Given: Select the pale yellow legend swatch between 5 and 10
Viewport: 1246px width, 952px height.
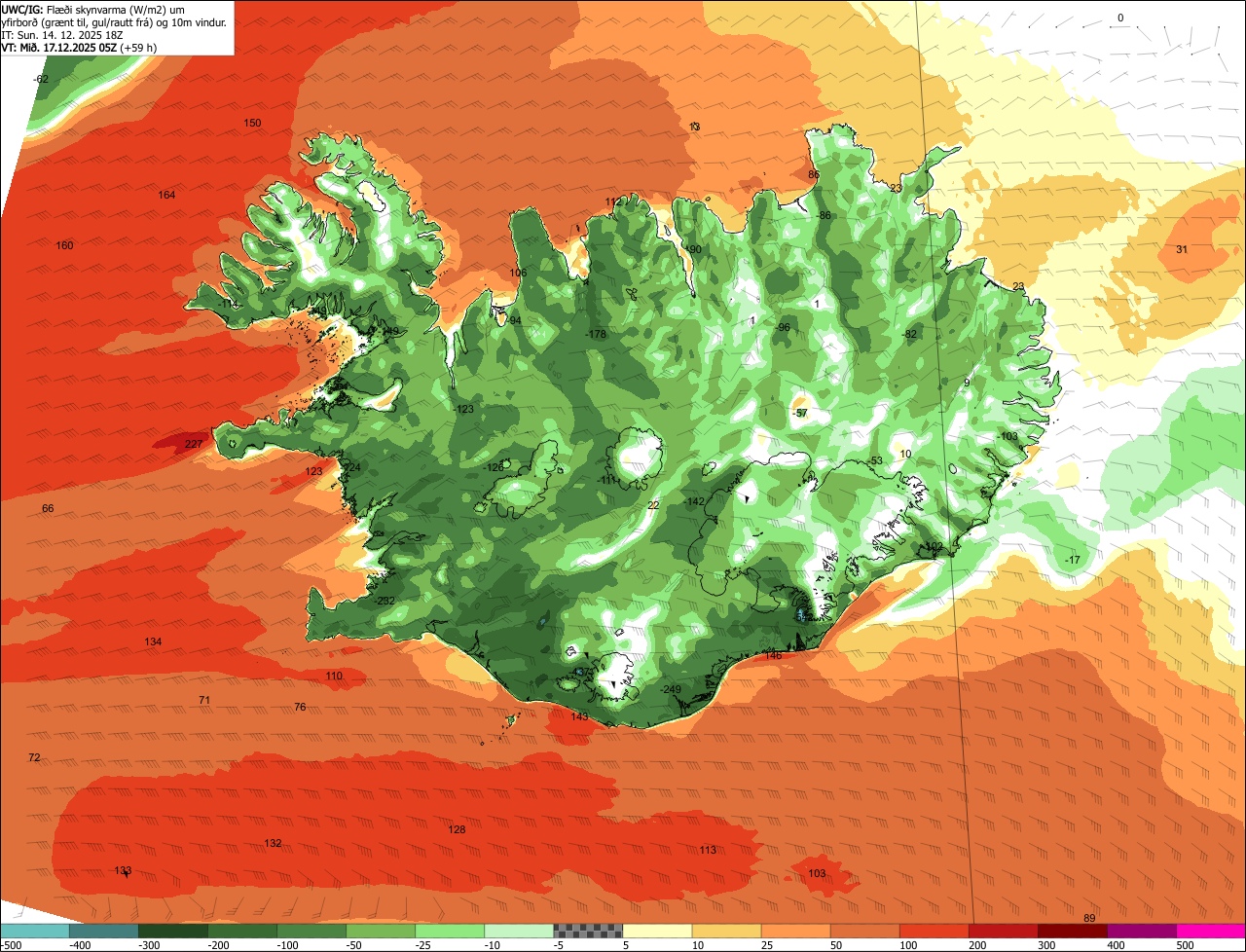Looking at the screenshot, I should (x=657, y=931).
